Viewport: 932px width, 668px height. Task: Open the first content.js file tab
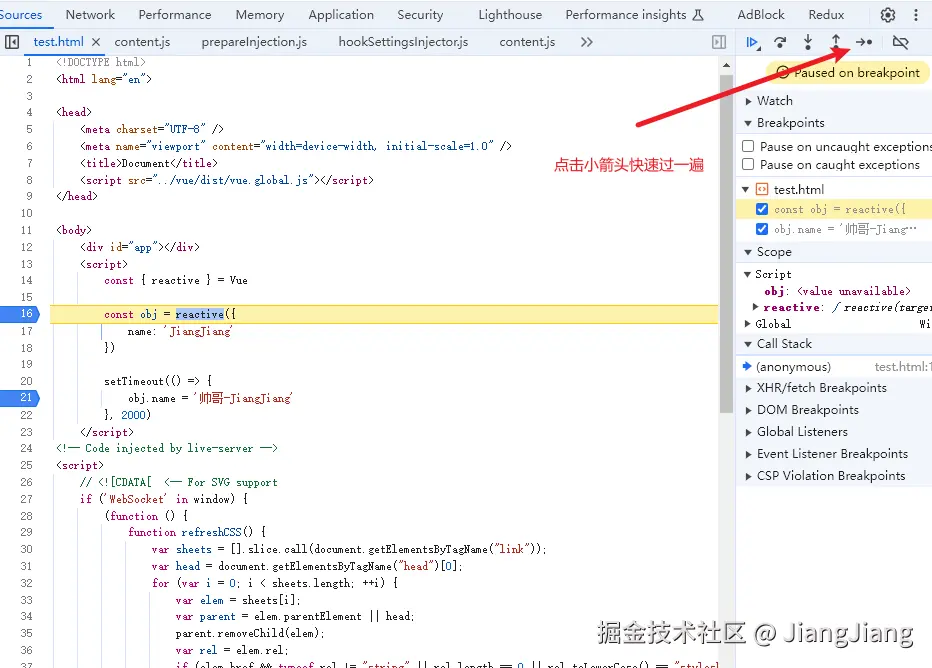tap(142, 42)
